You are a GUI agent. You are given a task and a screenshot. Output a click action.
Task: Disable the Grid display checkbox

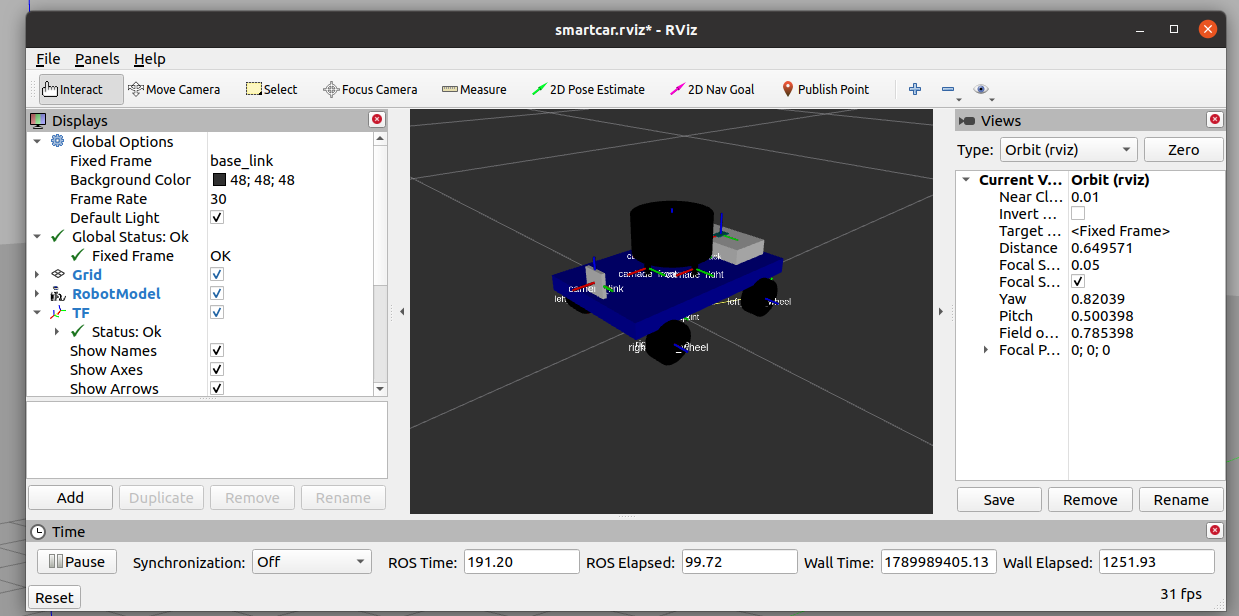[x=217, y=275]
